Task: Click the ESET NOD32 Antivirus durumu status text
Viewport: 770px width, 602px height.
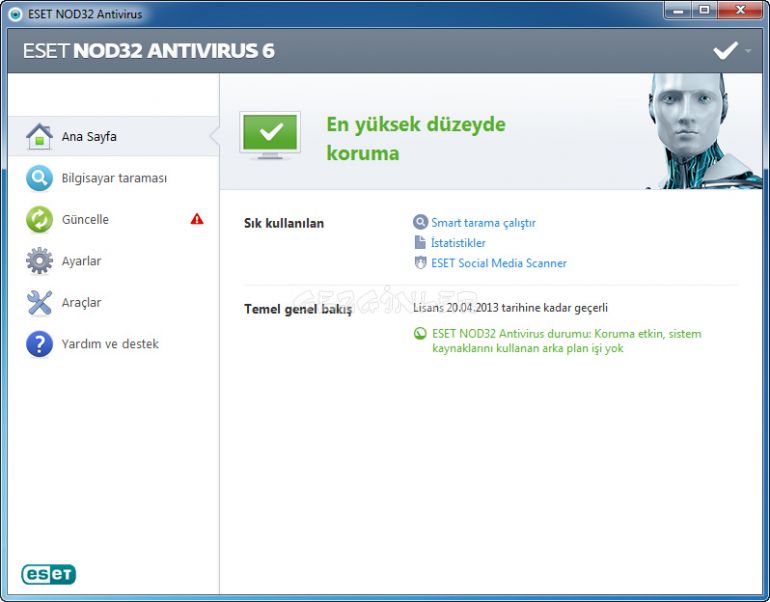Action: 567,341
